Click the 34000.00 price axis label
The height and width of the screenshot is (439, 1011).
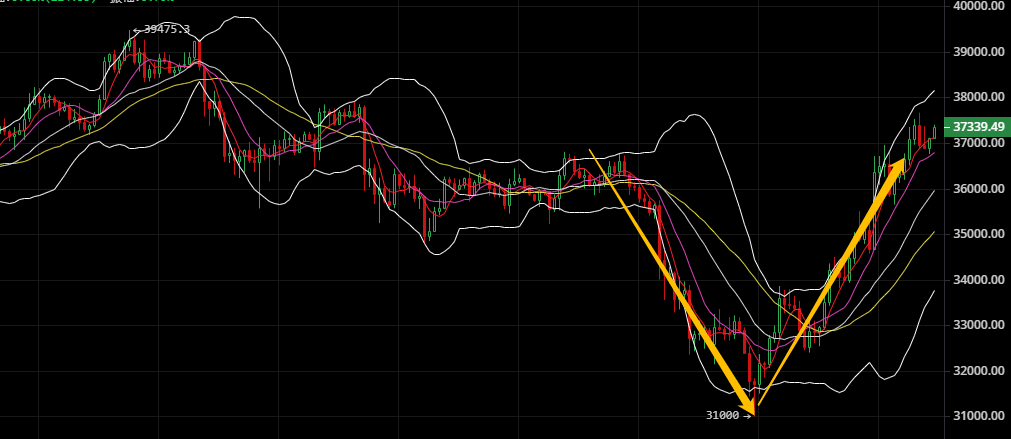click(x=976, y=280)
